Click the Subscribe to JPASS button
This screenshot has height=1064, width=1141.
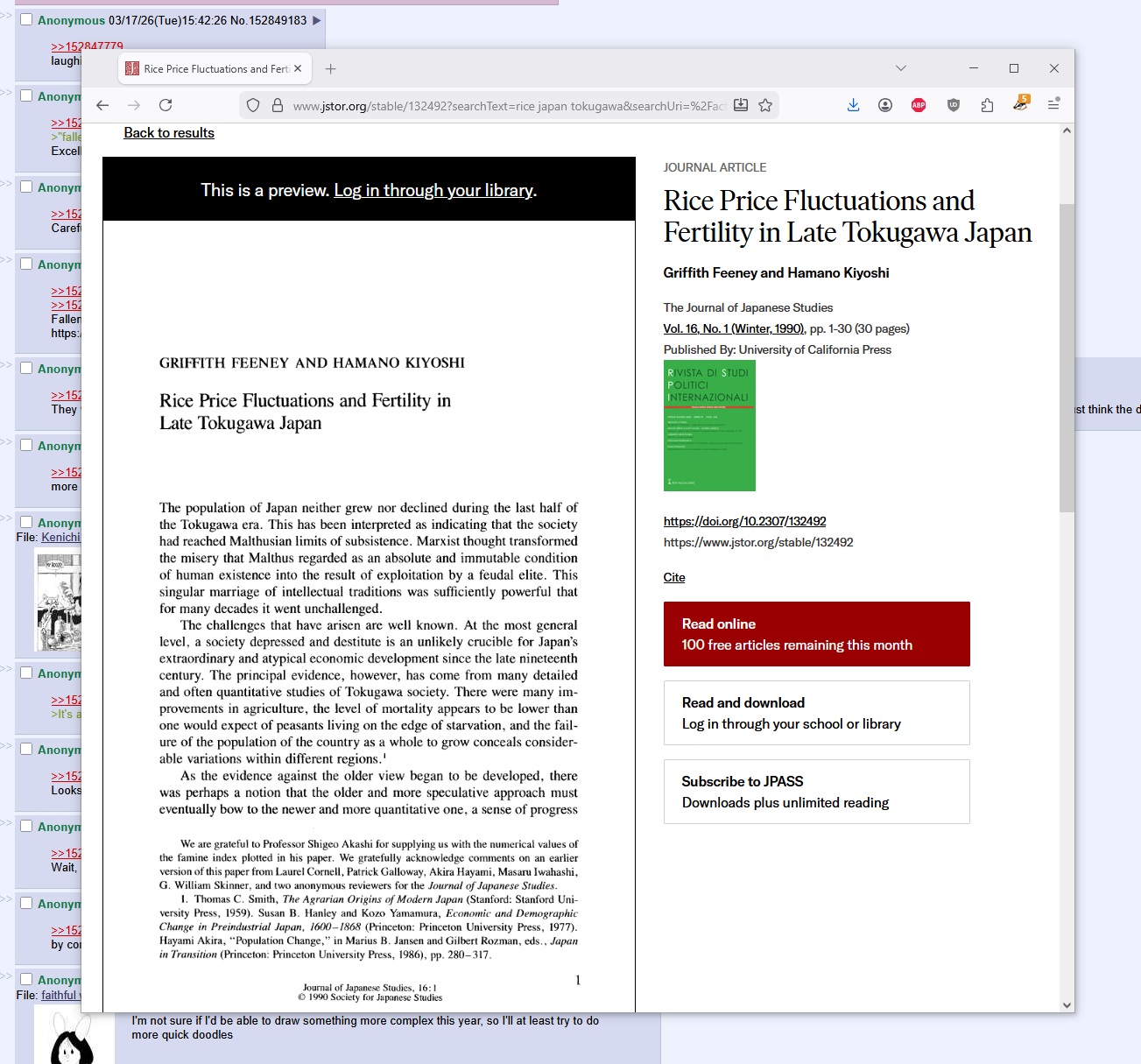(x=817, y=792)
